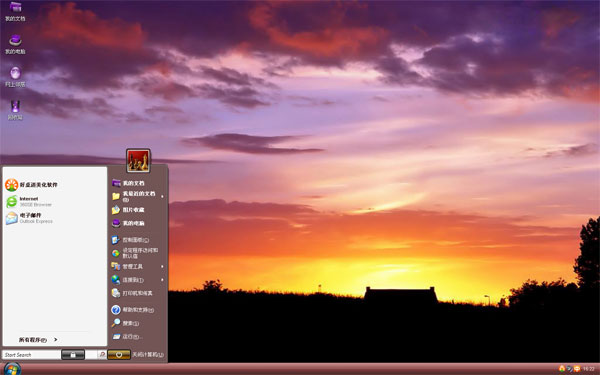The width and height of the screenshot is (600, 375).
Task: Click the Start Search input field
Action: tap(31, 355)
